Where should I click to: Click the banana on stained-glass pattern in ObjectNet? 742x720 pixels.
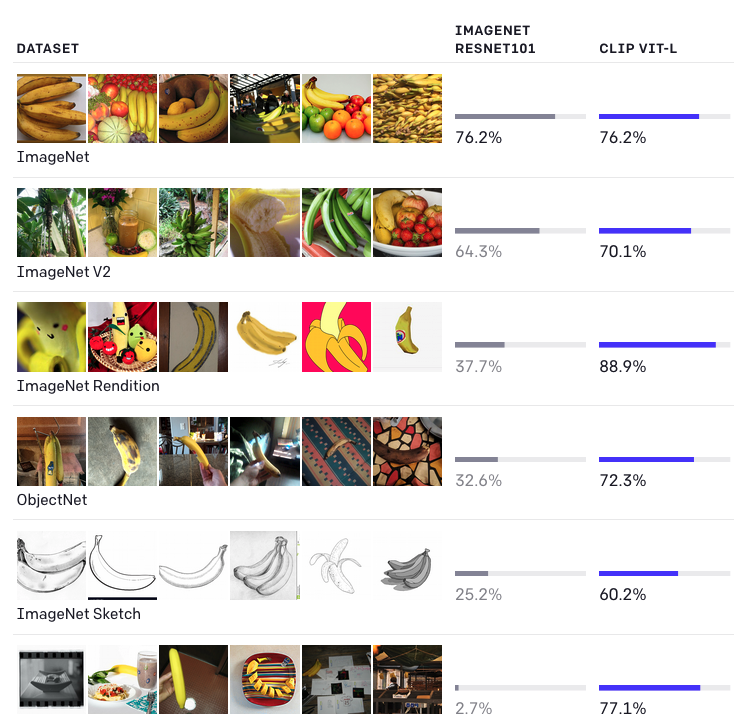[x=407, y=451]
